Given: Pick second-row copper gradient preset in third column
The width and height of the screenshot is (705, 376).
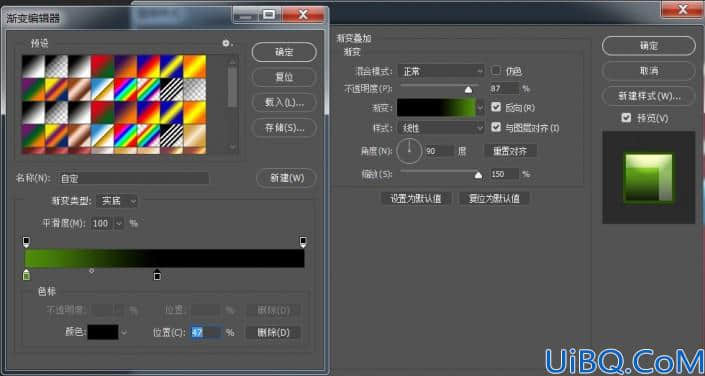Looking at the screenshot, I should pos(80,90).
